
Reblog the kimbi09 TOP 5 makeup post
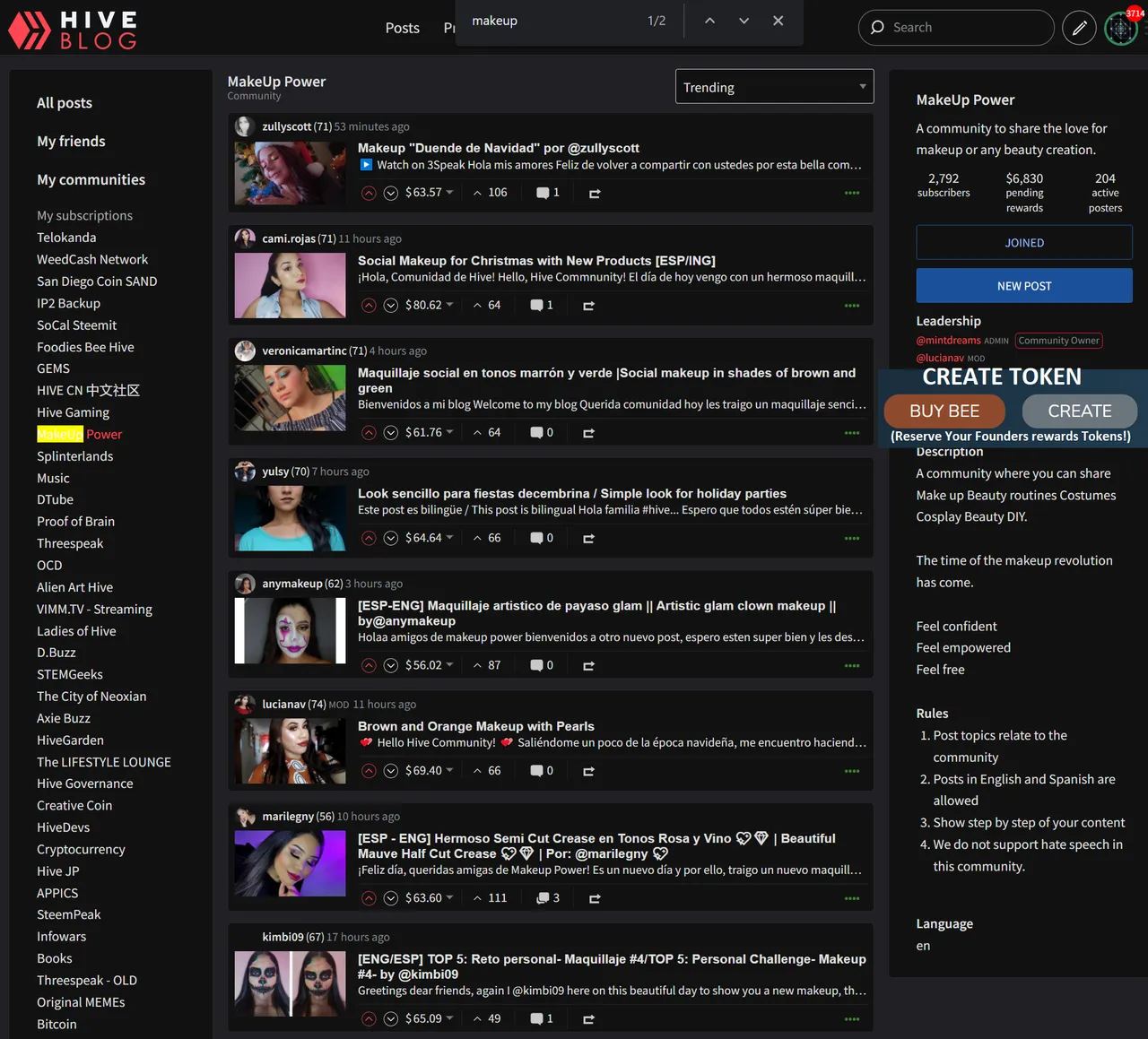(x=588, y=1019)
